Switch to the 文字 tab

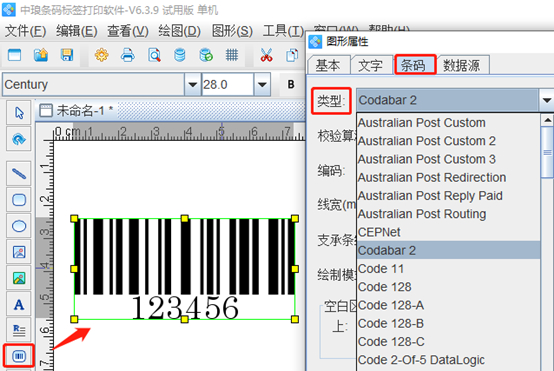click(x=371, y=65)
